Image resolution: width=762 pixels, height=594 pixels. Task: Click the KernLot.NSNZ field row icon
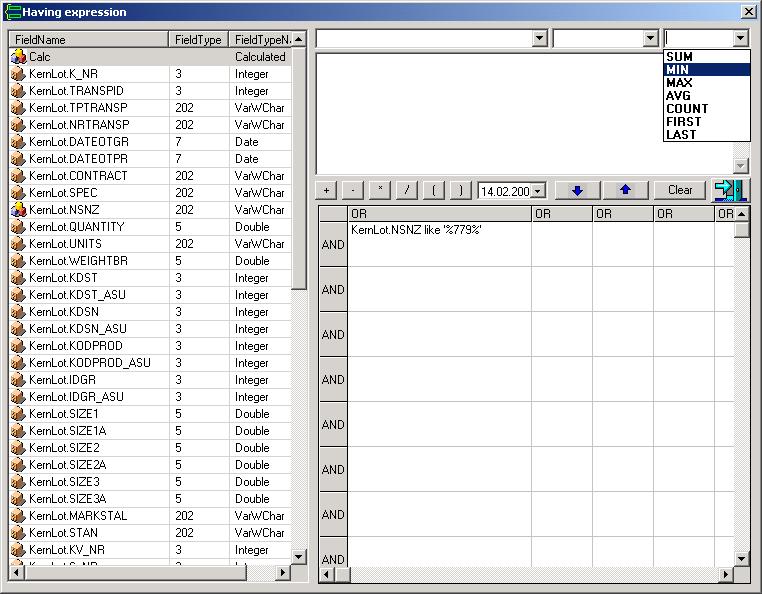click(x=18, y=210)
